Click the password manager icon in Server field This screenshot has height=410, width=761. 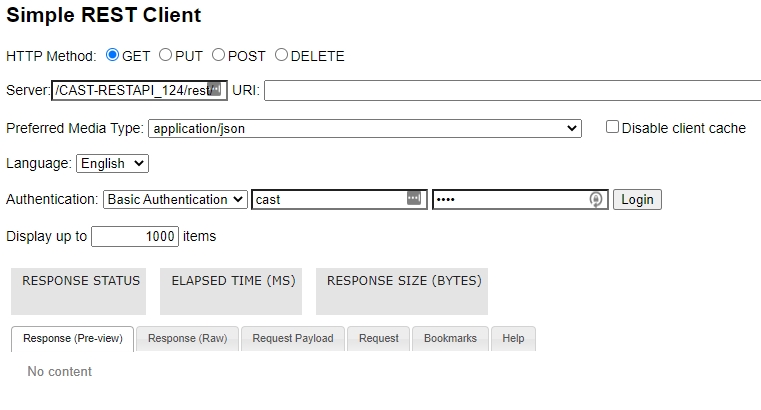tap(215, 90)
